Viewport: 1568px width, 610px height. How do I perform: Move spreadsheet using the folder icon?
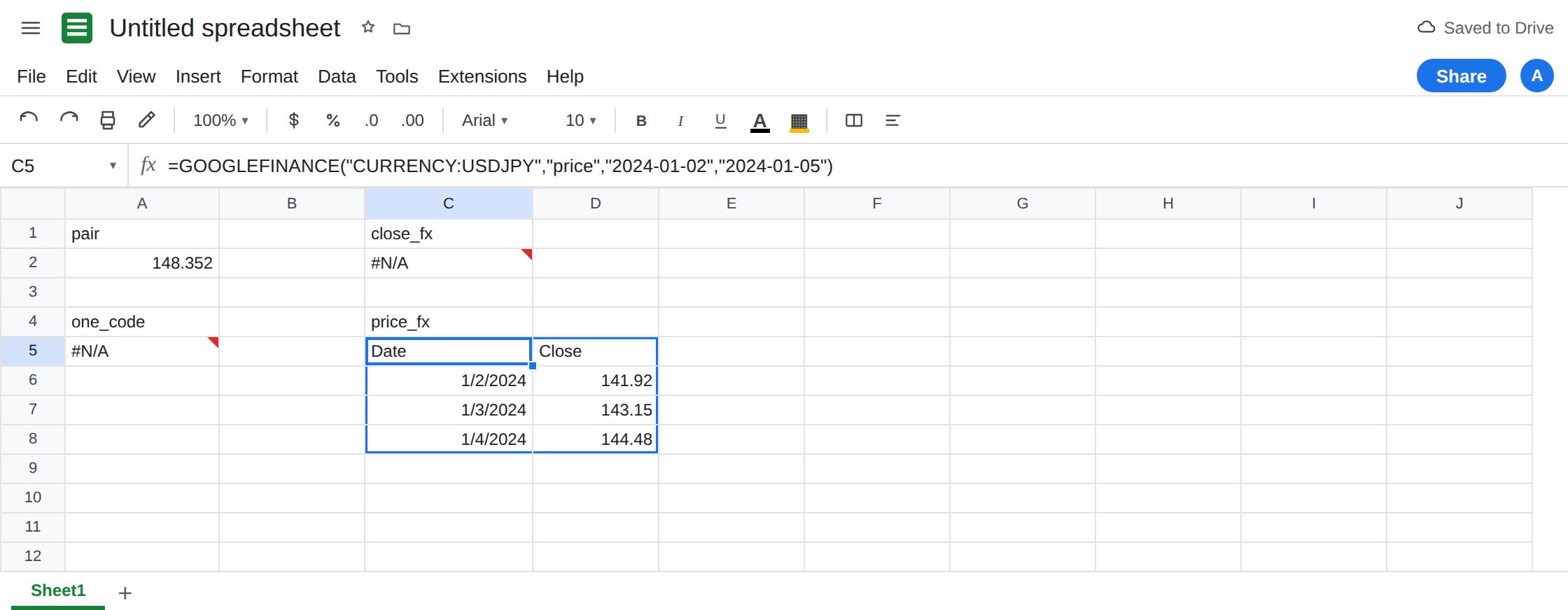coord(402,29)
